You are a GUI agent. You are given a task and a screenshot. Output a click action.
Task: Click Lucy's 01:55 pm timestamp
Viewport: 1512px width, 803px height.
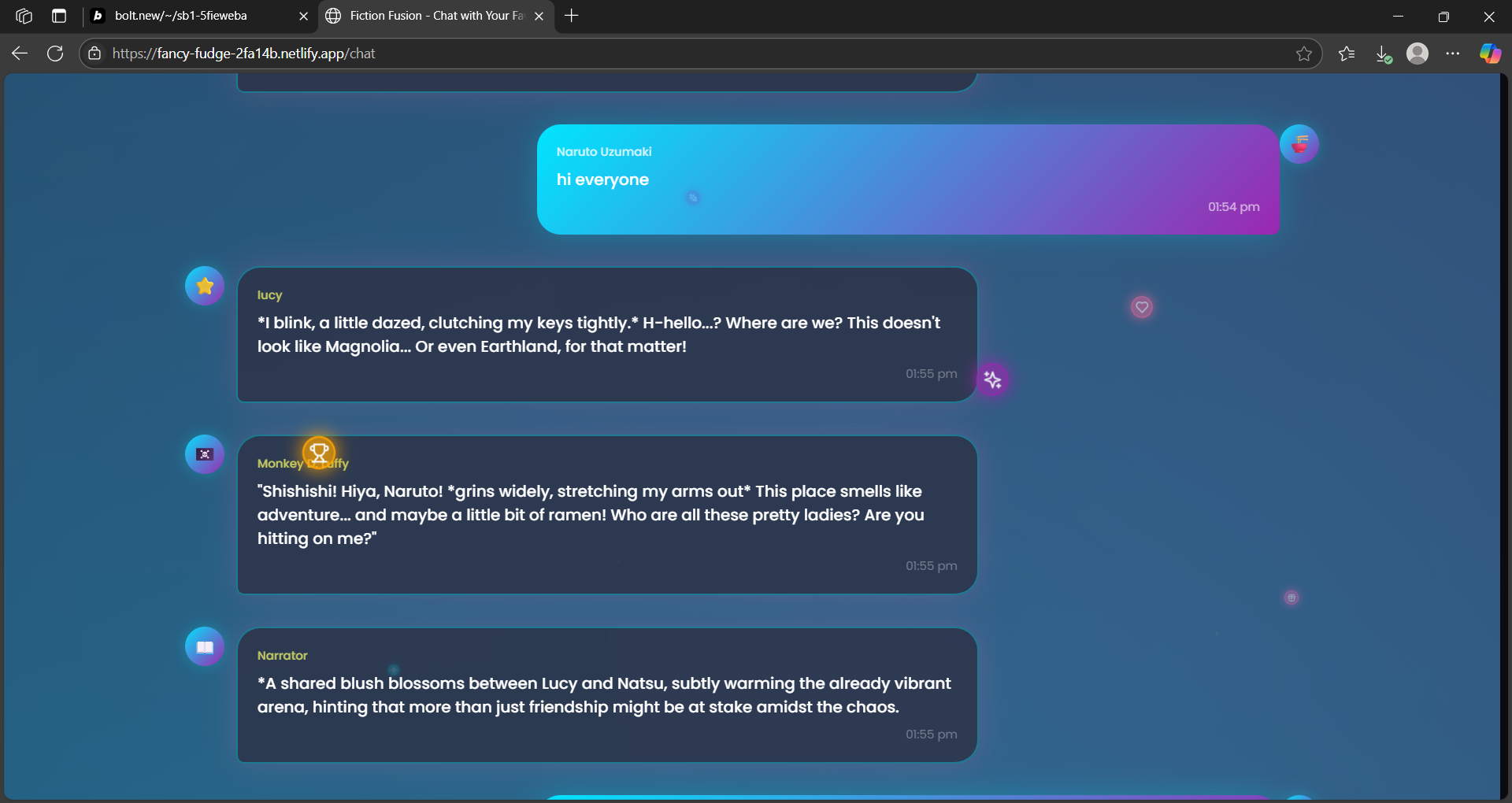coord(932,374)
